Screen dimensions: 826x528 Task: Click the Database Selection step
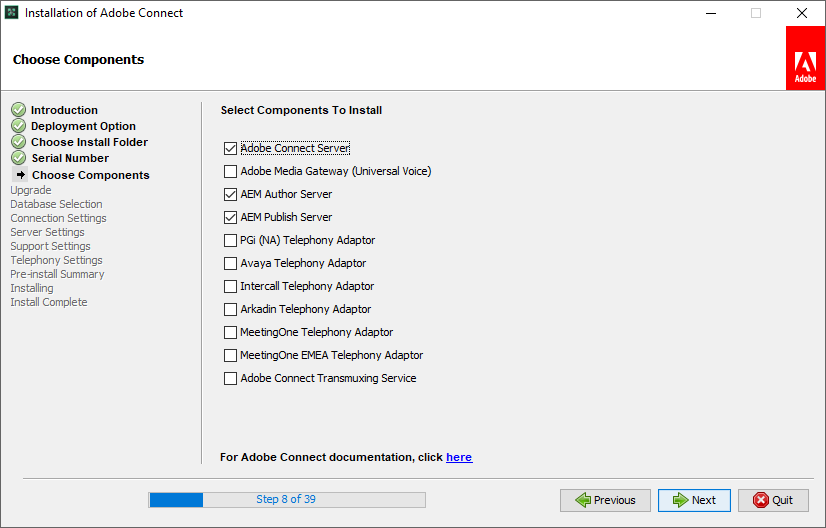(x=56, y=204)
